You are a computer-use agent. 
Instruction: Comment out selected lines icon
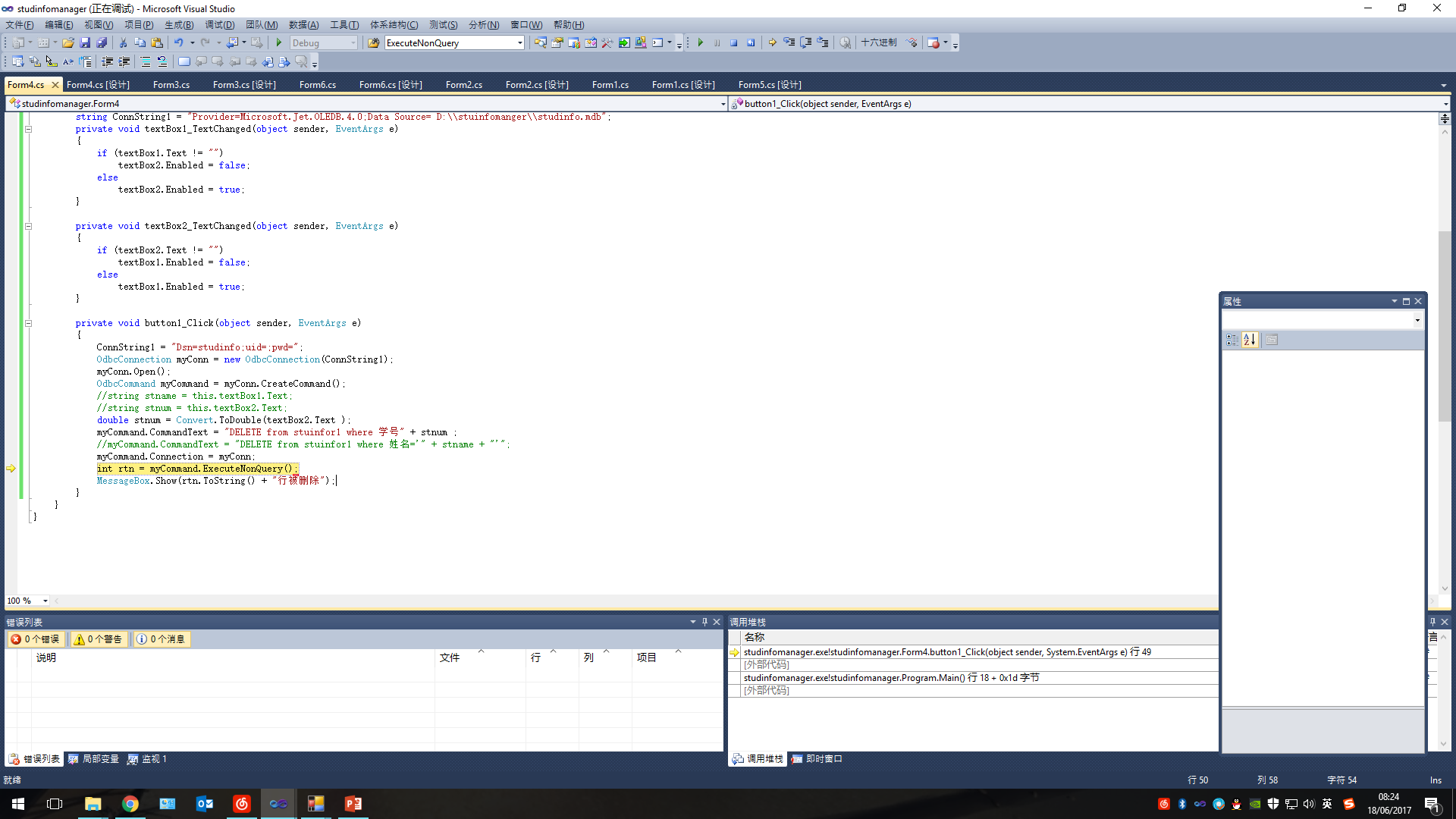(x=145, y=62)
